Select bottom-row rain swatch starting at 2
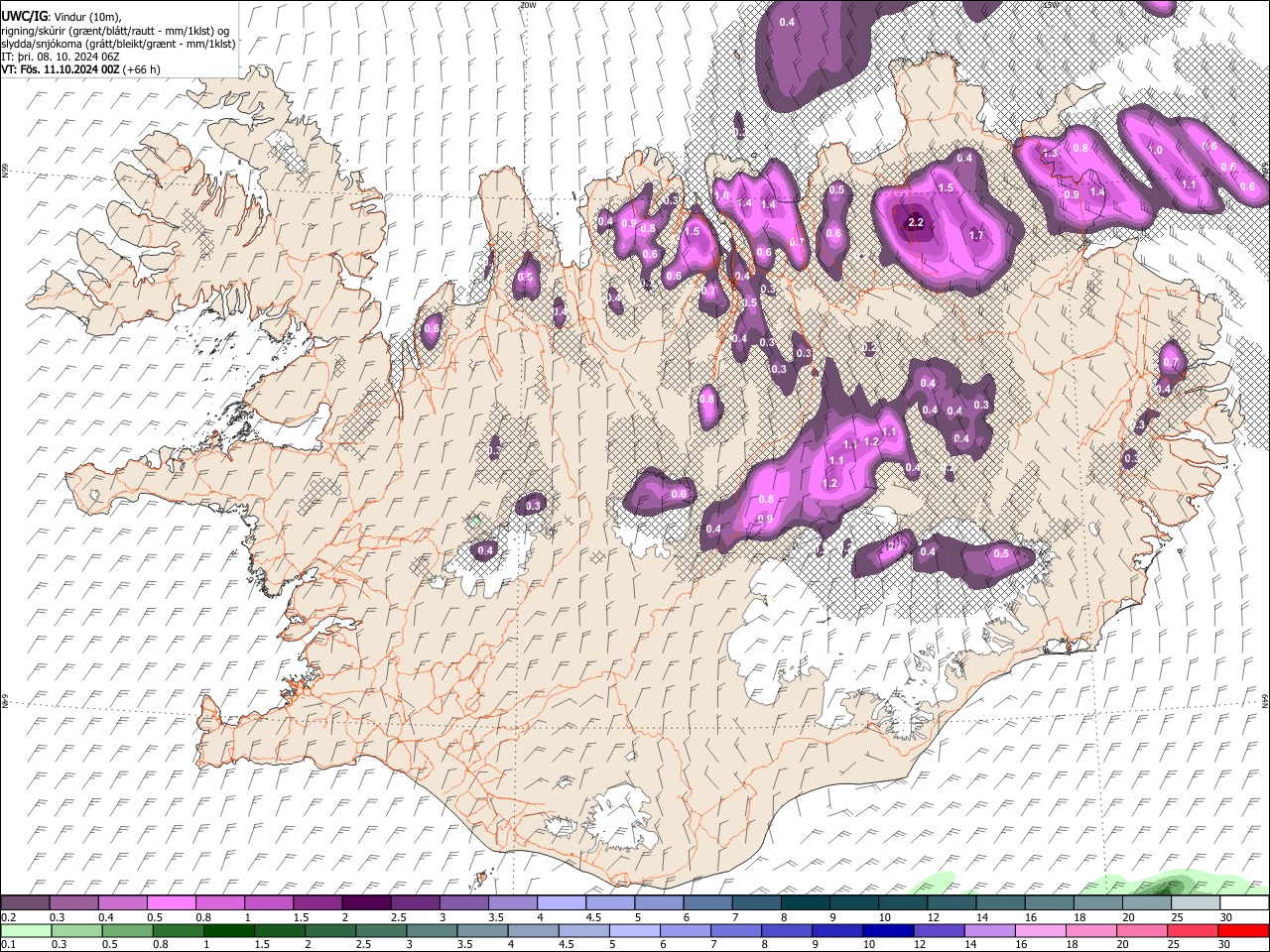 pos(329,930)
